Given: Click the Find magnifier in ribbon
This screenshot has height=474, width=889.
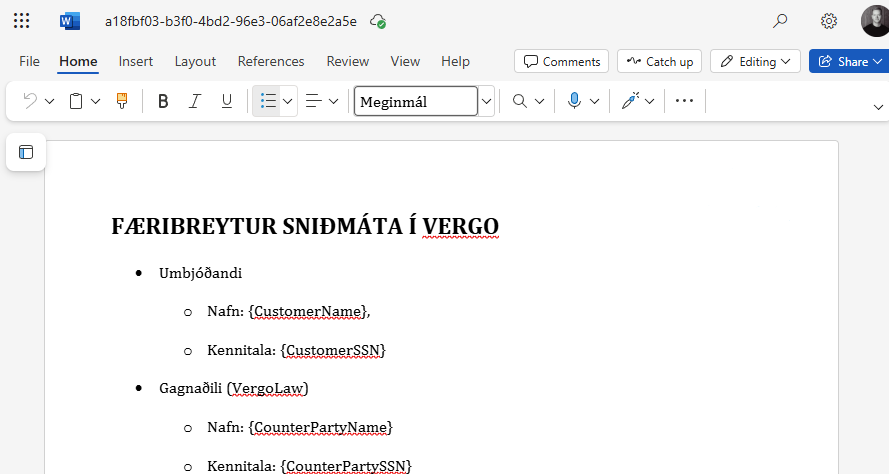Looking at the screenshot, I should click(519, 101).
